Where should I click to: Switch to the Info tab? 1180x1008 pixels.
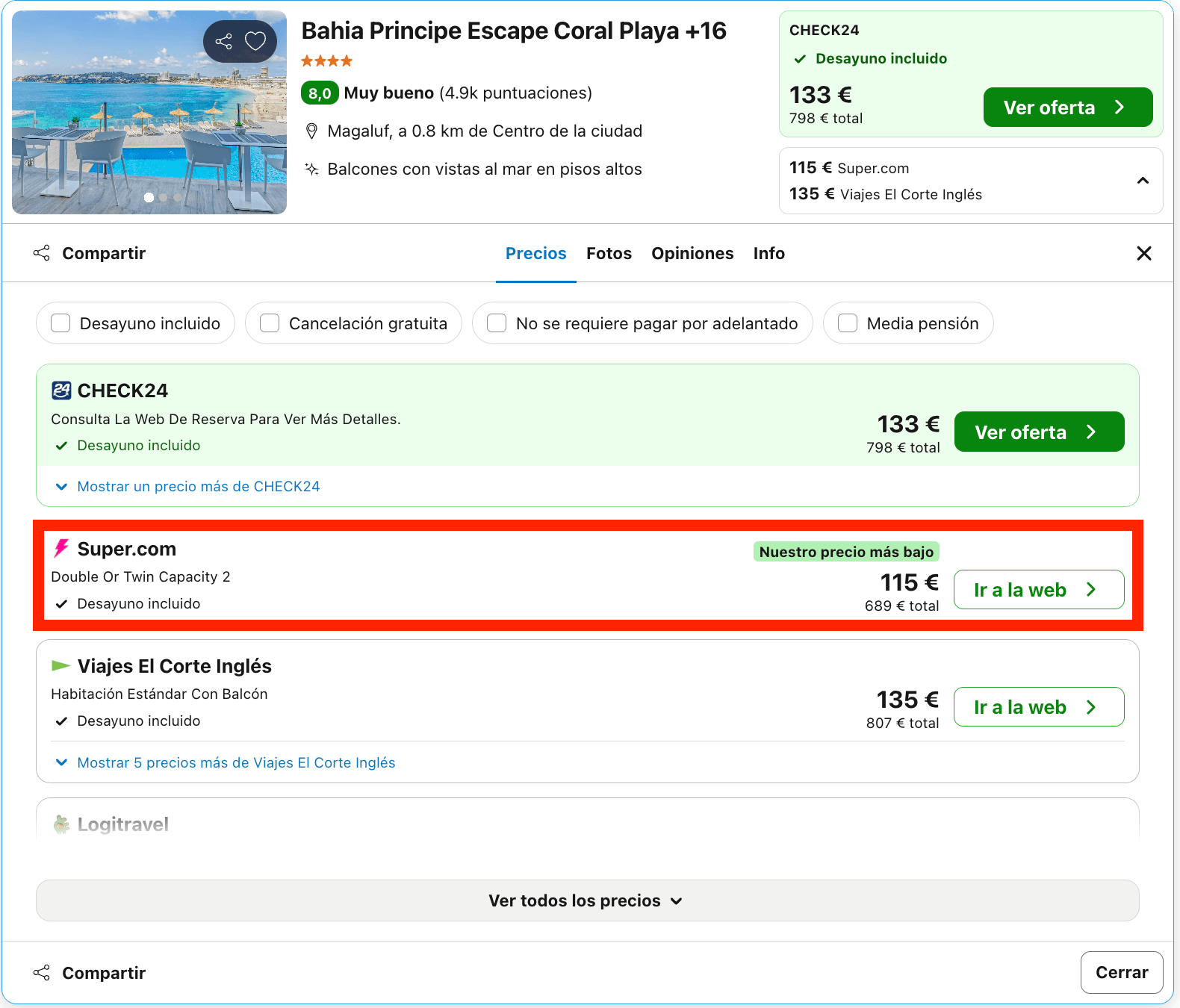coord(768,253)
